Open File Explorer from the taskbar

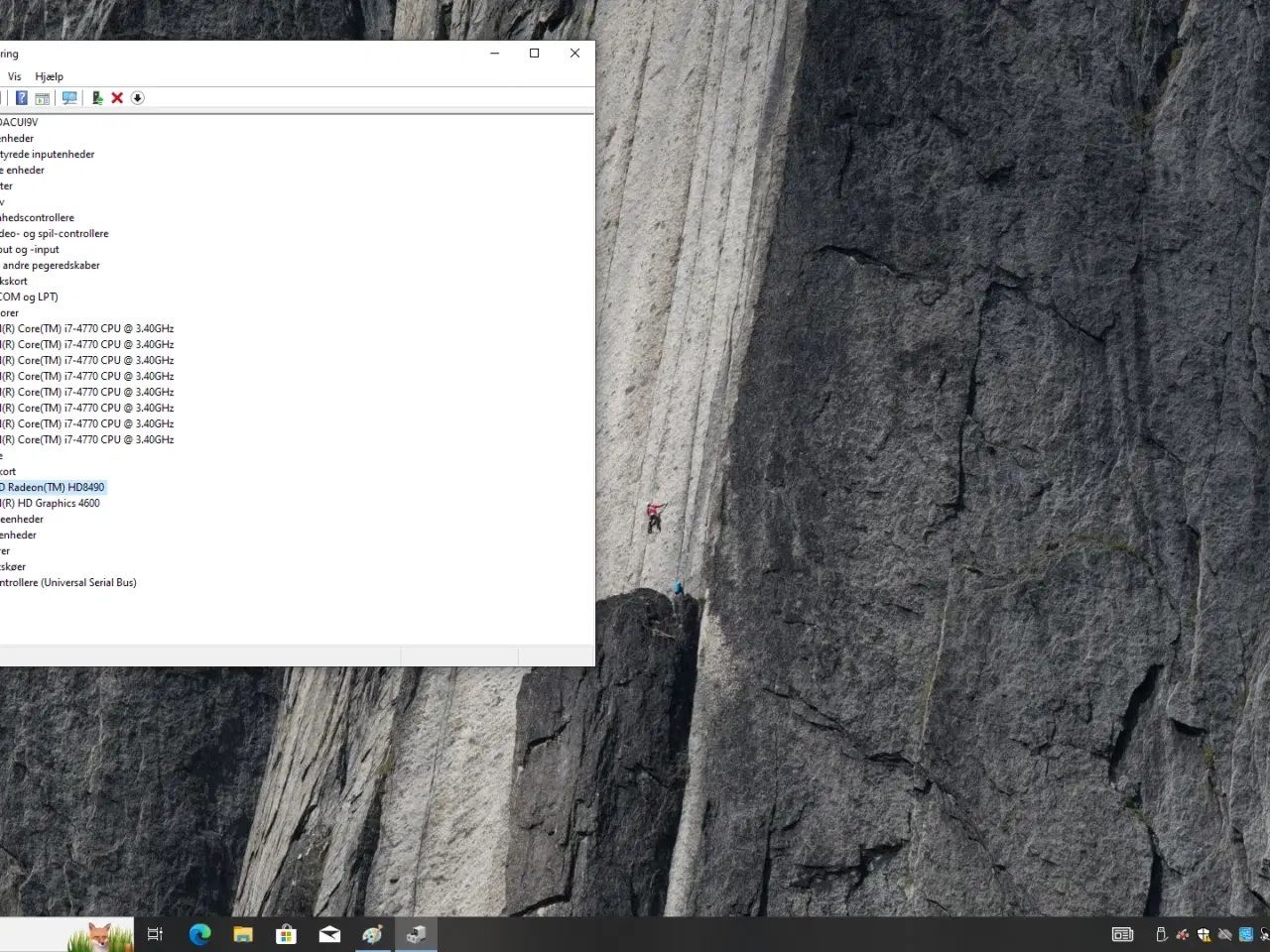(242, 933)
